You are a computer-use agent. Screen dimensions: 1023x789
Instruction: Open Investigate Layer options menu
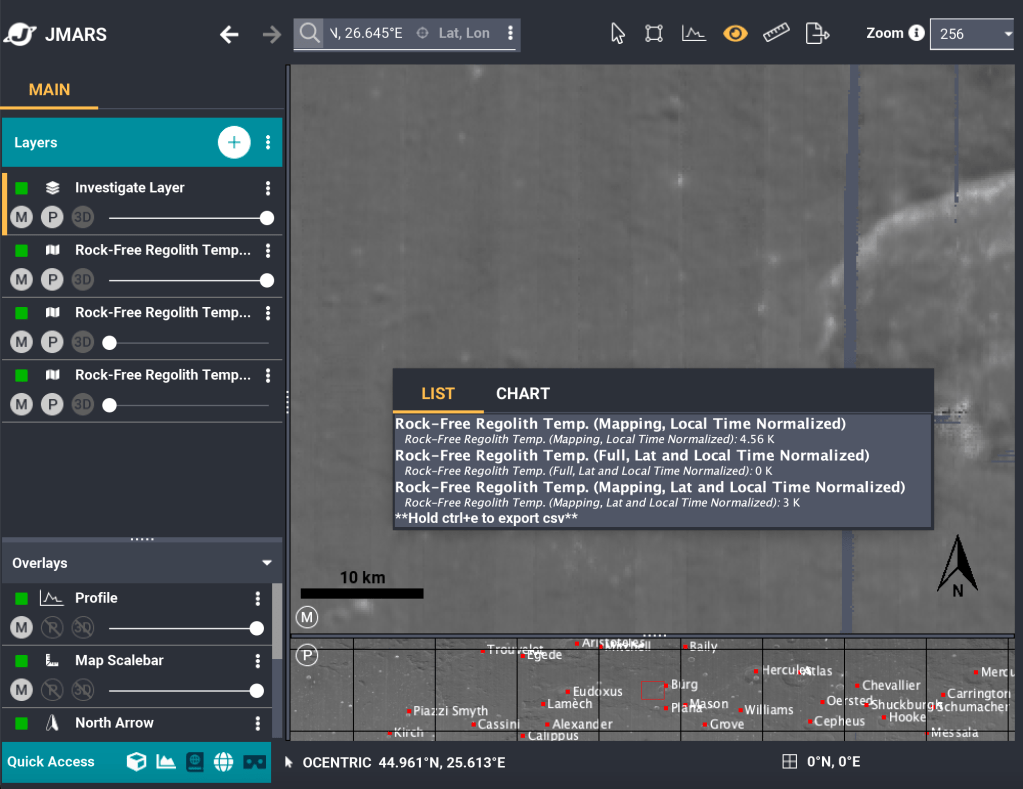click(x=268, y=188)
